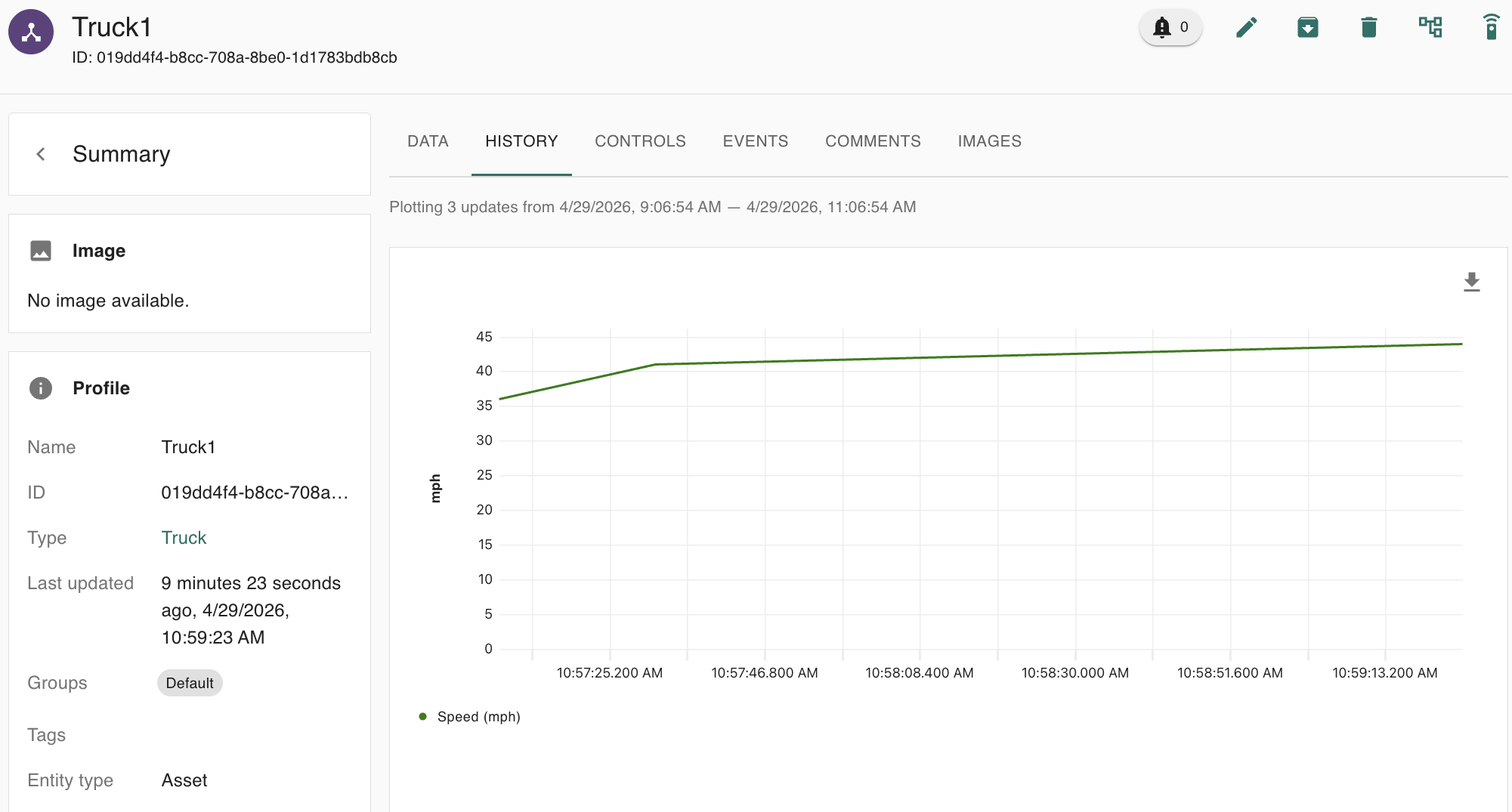The image size is (1512, 812).
Task: Collapse the Summary panel with the chevron
Action: tap(42, 154)
